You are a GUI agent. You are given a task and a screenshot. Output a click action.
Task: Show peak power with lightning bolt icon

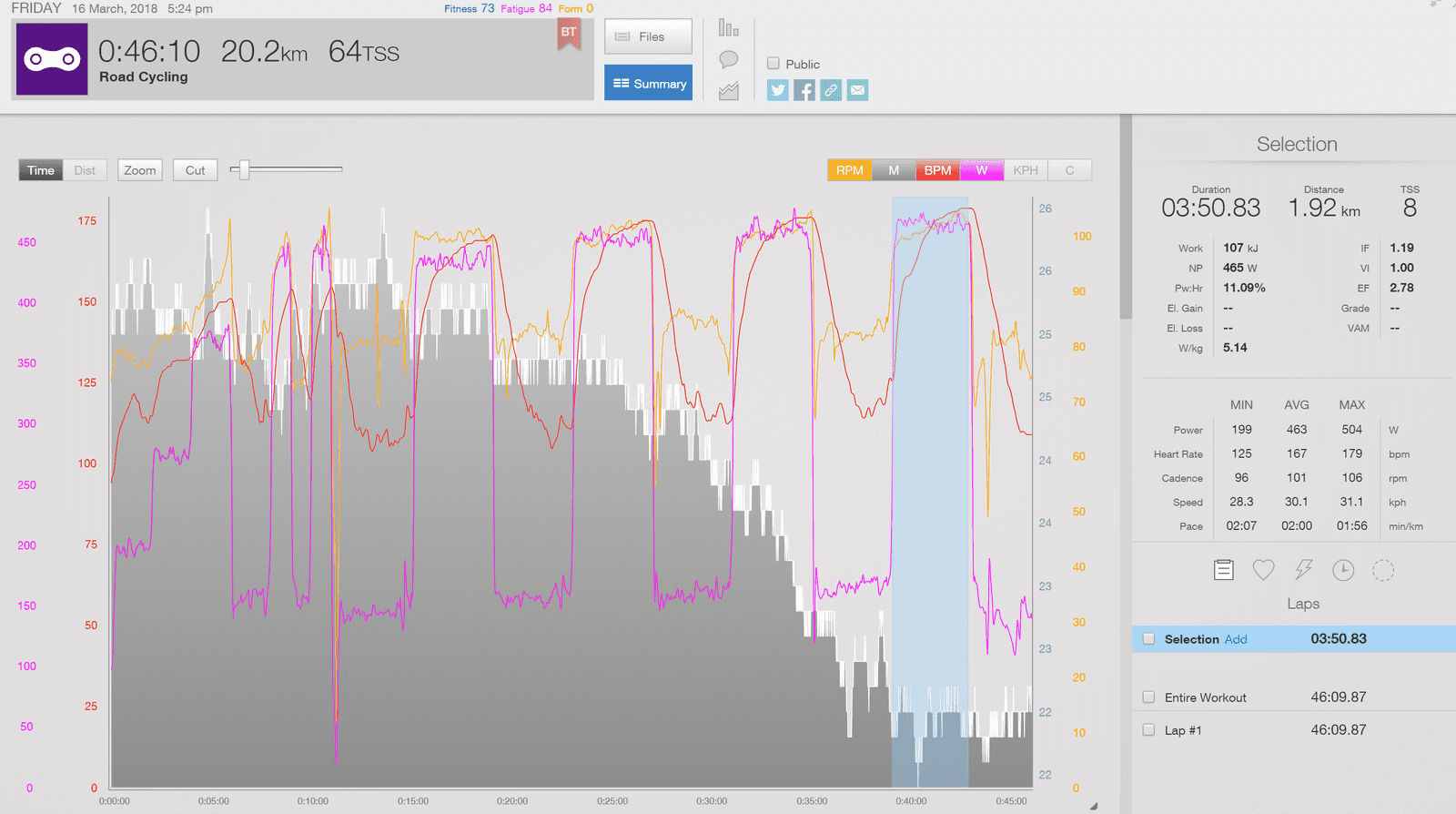tap(1303, 570)
